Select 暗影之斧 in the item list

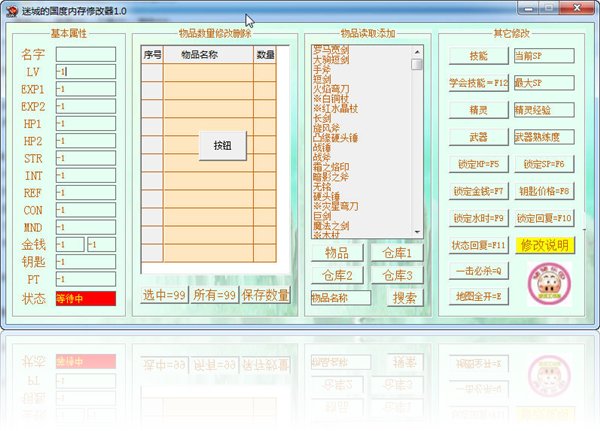pyautogui.click(x=331, y=177)
